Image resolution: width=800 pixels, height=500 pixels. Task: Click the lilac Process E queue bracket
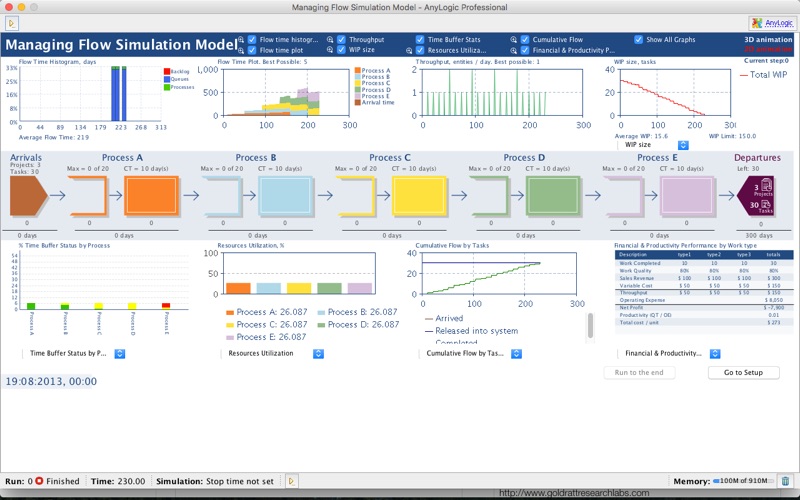point(624,195)
